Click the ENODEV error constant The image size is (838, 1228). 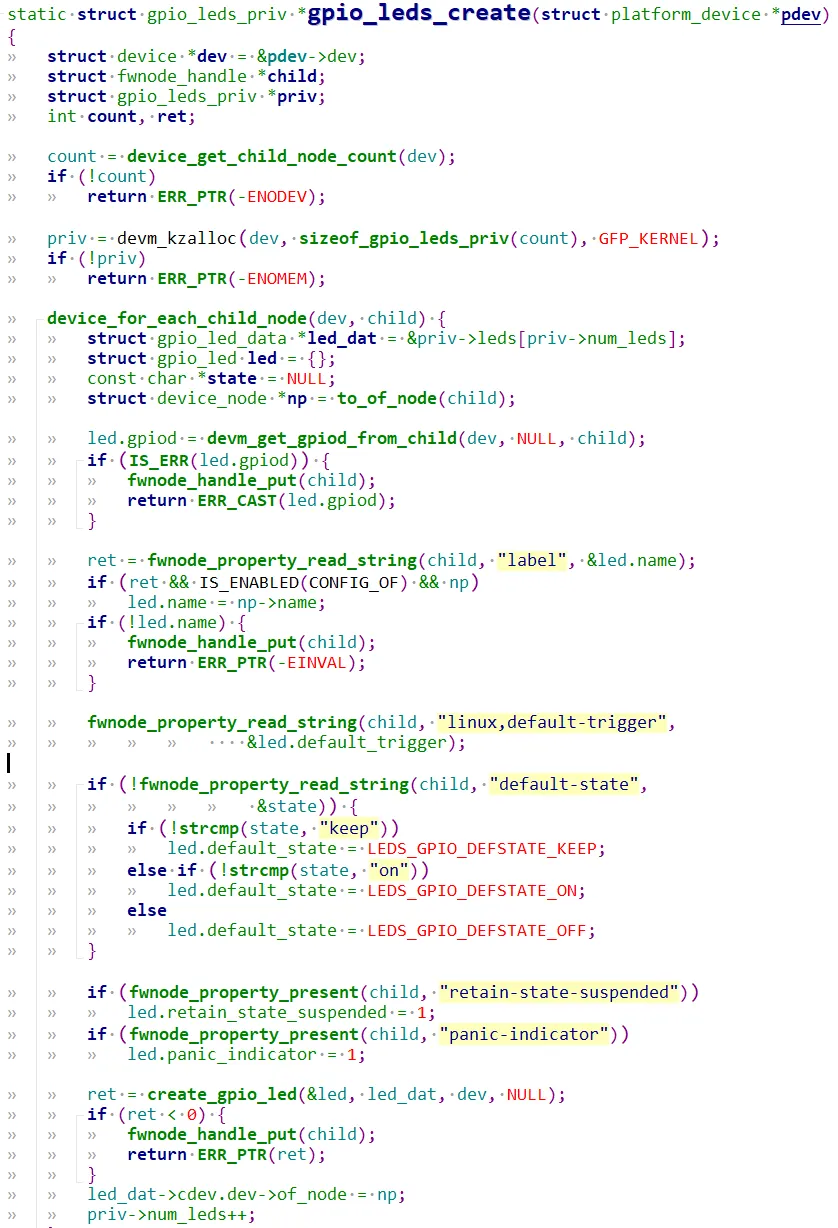(272, 196)
